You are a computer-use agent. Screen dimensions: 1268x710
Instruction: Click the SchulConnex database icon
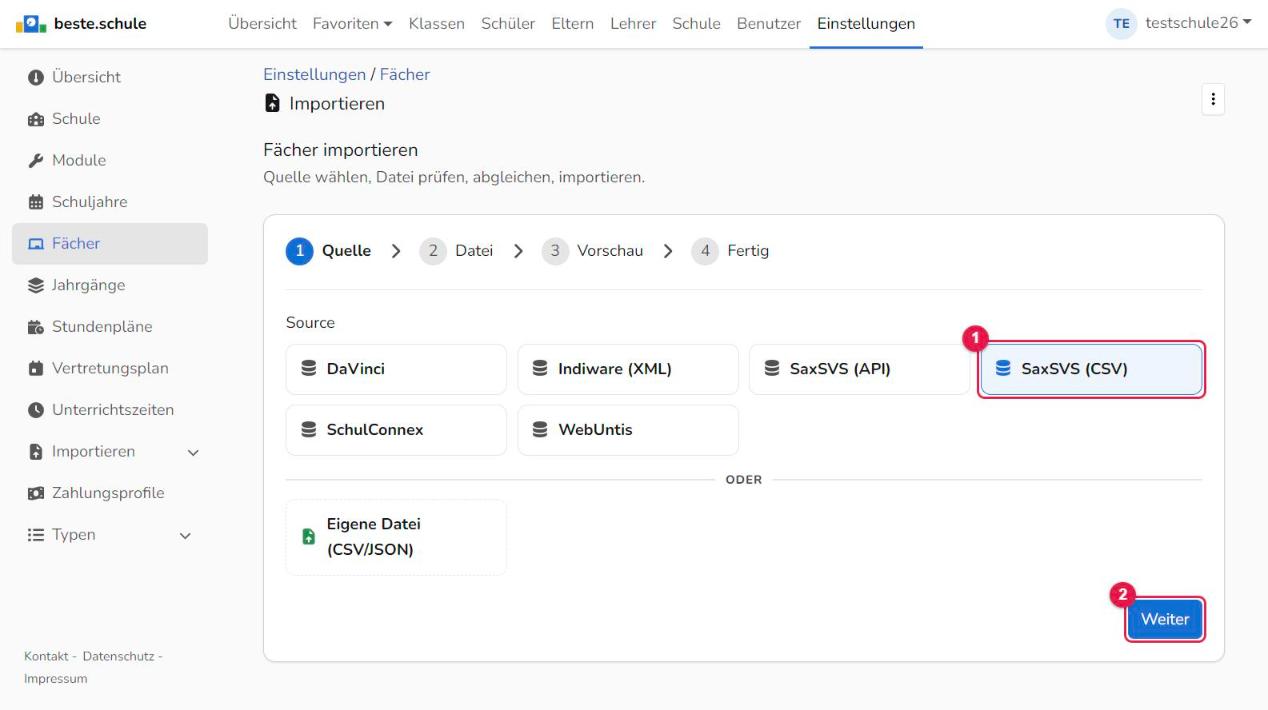pos(309,430)
